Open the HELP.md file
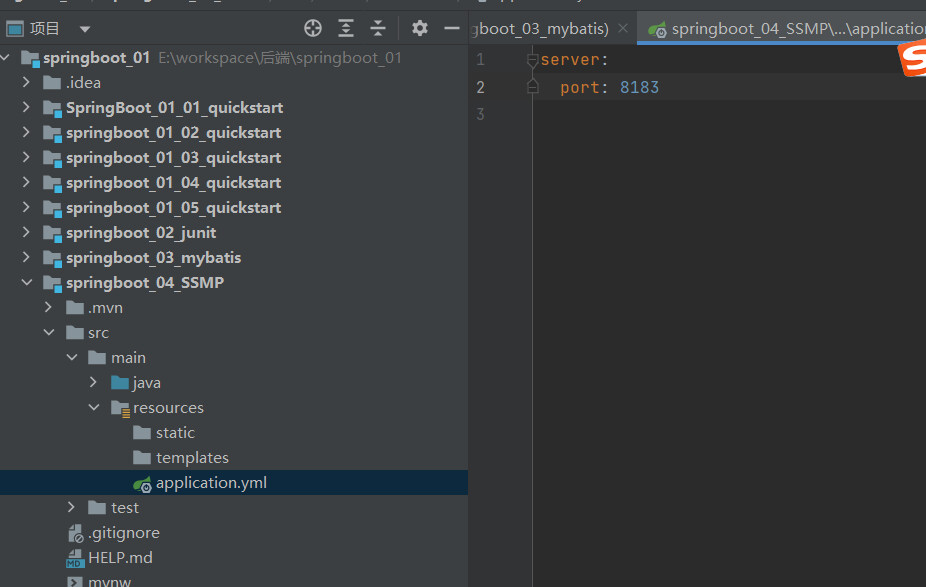Viewport: 926px width, 587px height. coord(120,557)
